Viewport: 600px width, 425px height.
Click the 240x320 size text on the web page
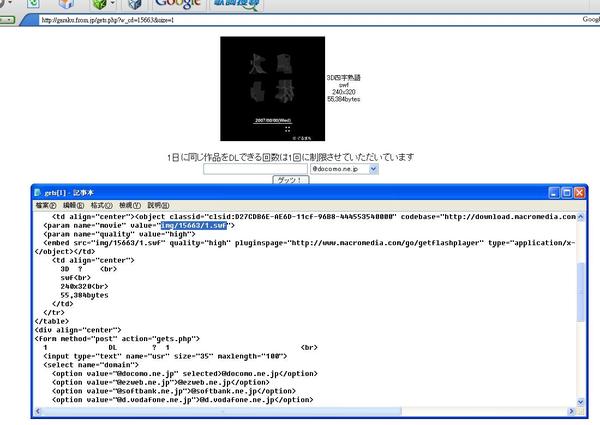pos(343,92)
